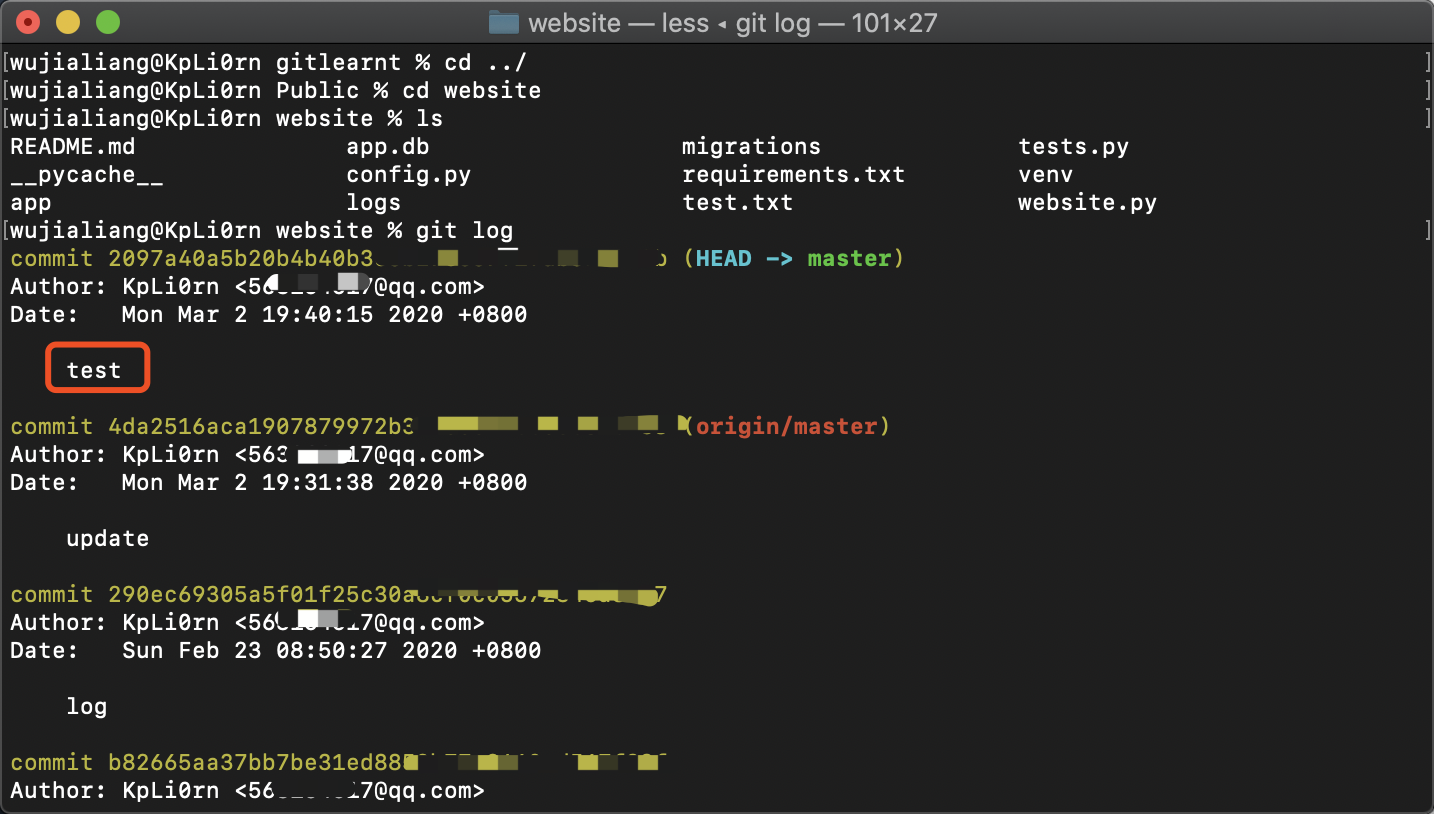Click the venv directory name
The height and width of the screenshot is (814, 1434).
(1045, 175)
